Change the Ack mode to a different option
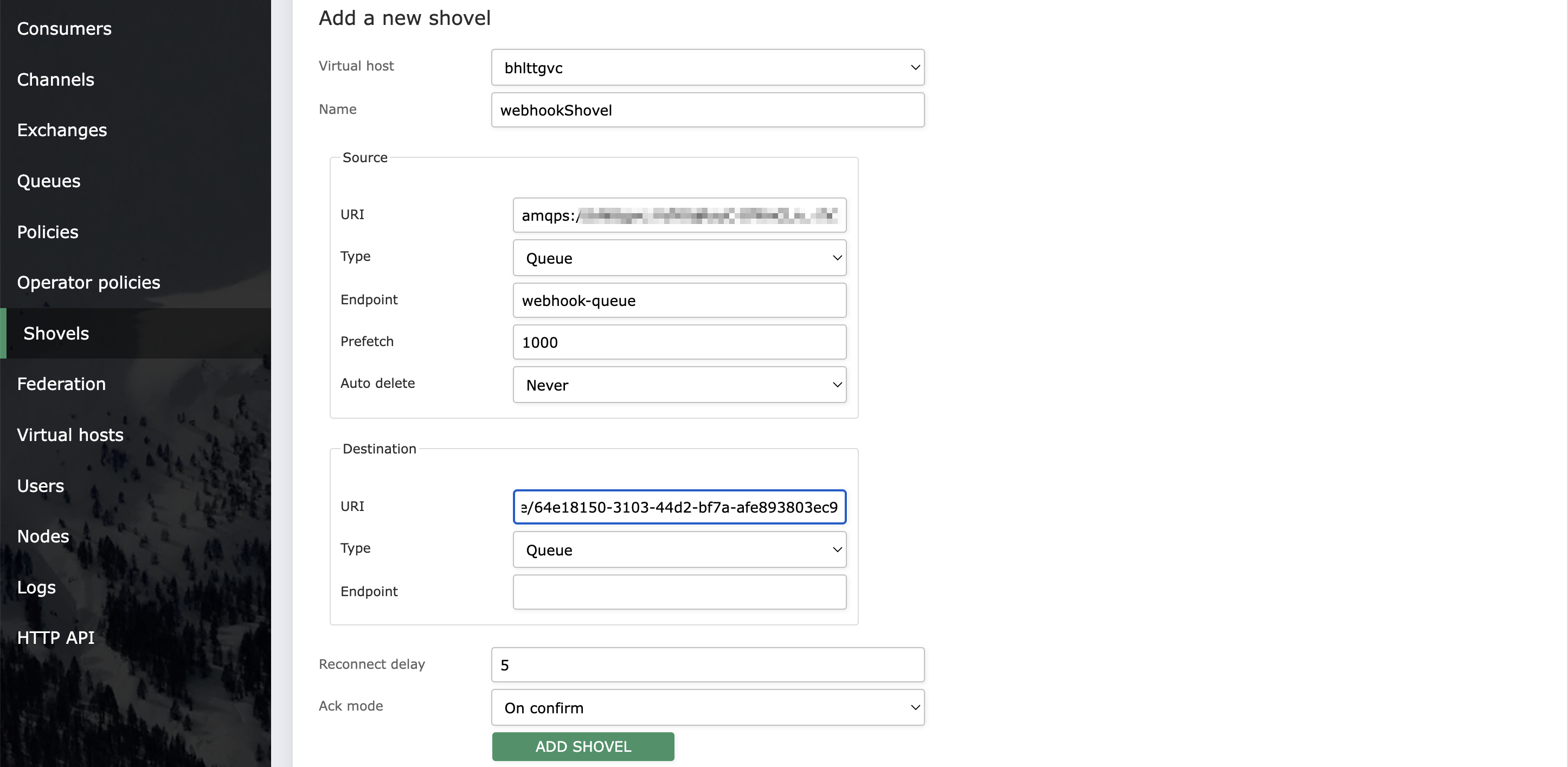1568x767 pixels. [708, 707]
